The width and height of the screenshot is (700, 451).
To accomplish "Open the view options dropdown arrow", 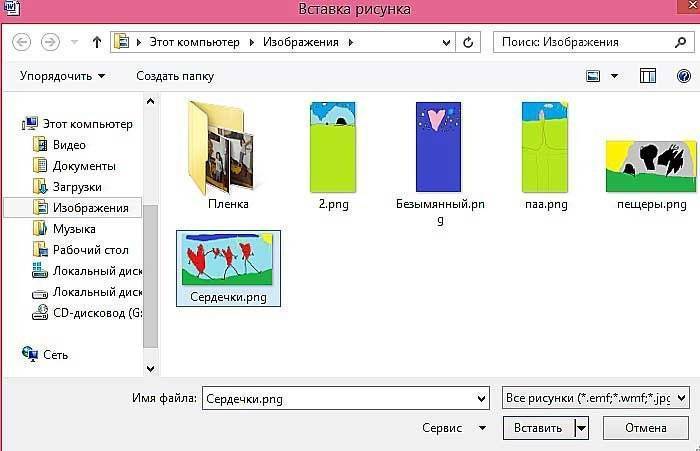I will [614, 76].
